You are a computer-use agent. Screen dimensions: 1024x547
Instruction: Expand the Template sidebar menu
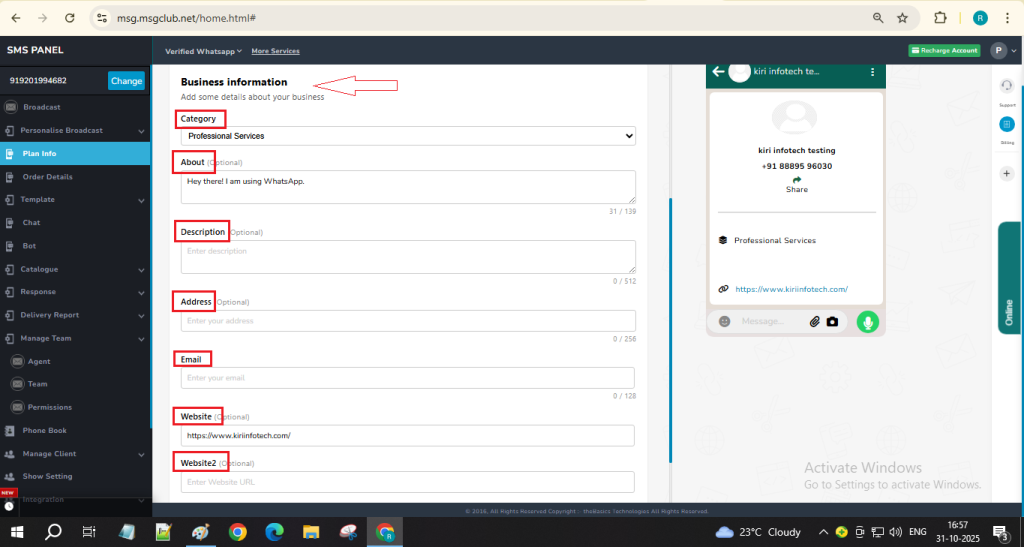click(x=40, y=199)
